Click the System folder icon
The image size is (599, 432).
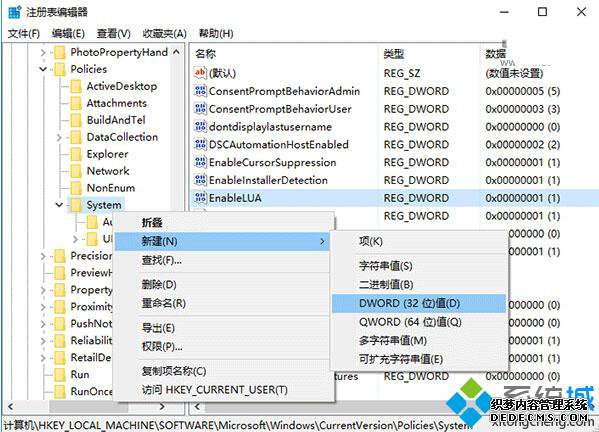(76, 205)
